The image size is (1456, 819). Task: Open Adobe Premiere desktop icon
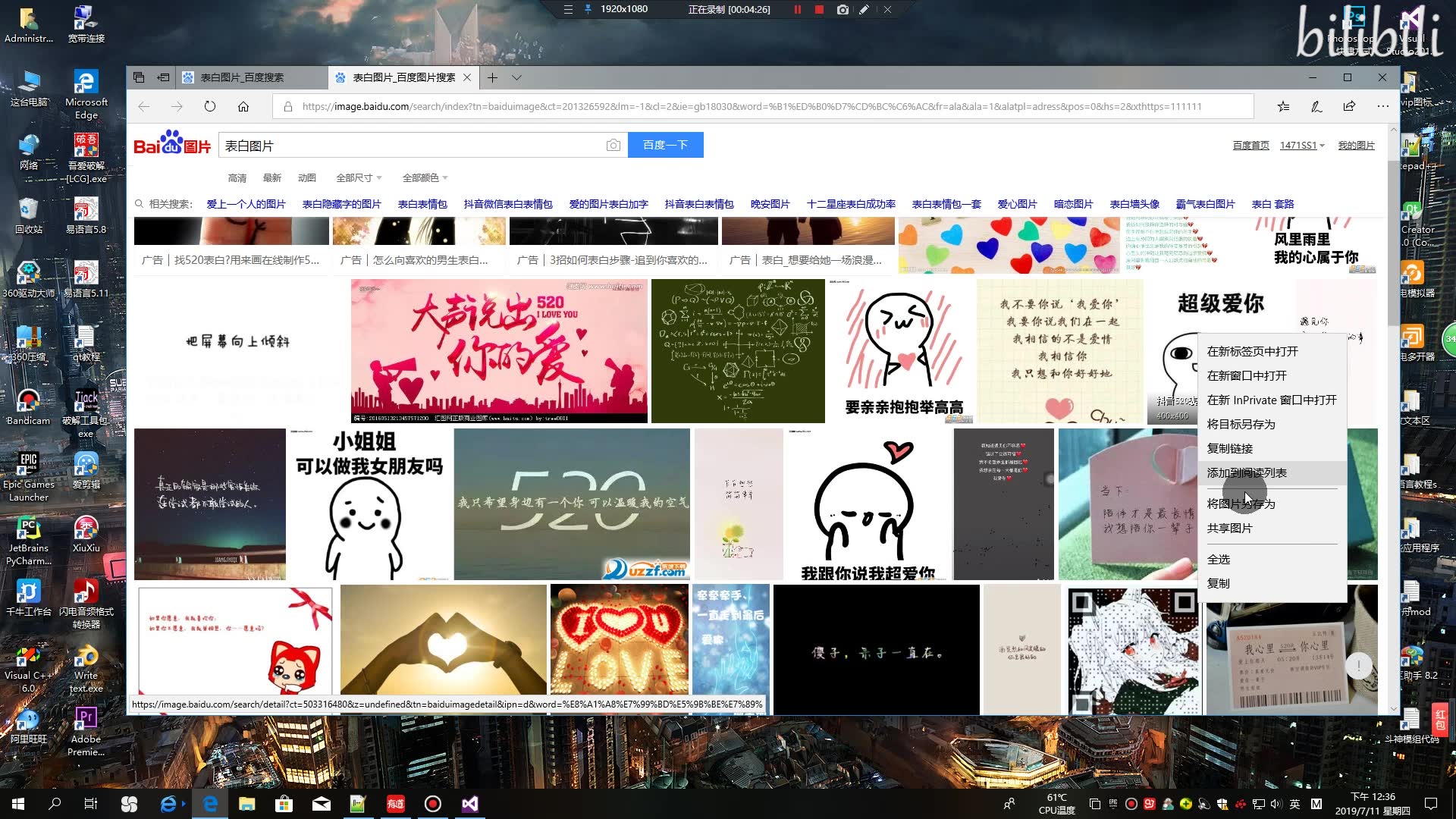[86, 732]
